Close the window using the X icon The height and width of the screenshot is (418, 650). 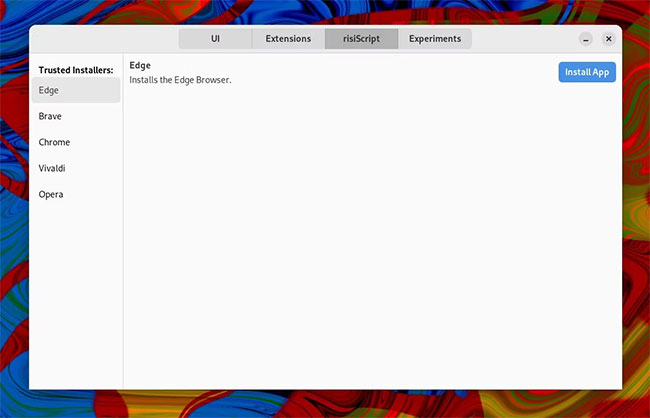pos(609,39)
